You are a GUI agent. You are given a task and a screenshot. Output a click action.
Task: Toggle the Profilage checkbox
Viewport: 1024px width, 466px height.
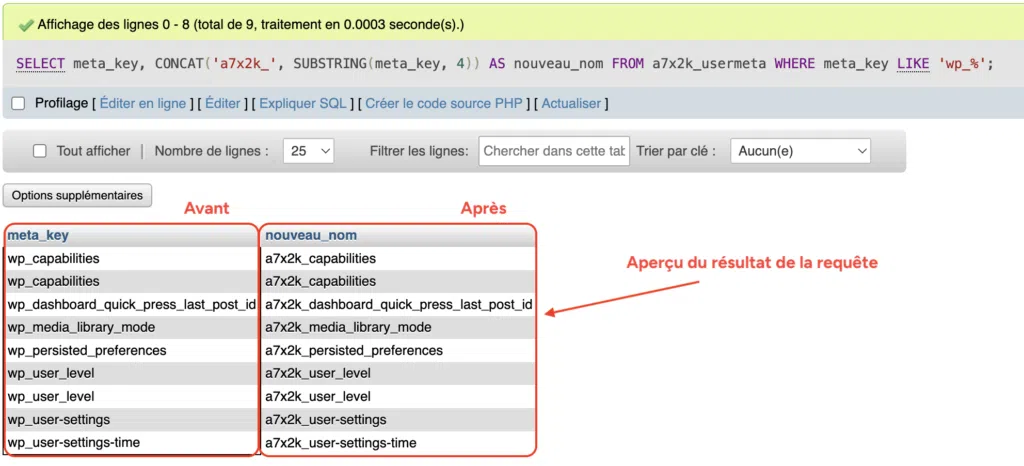point(18,104)
